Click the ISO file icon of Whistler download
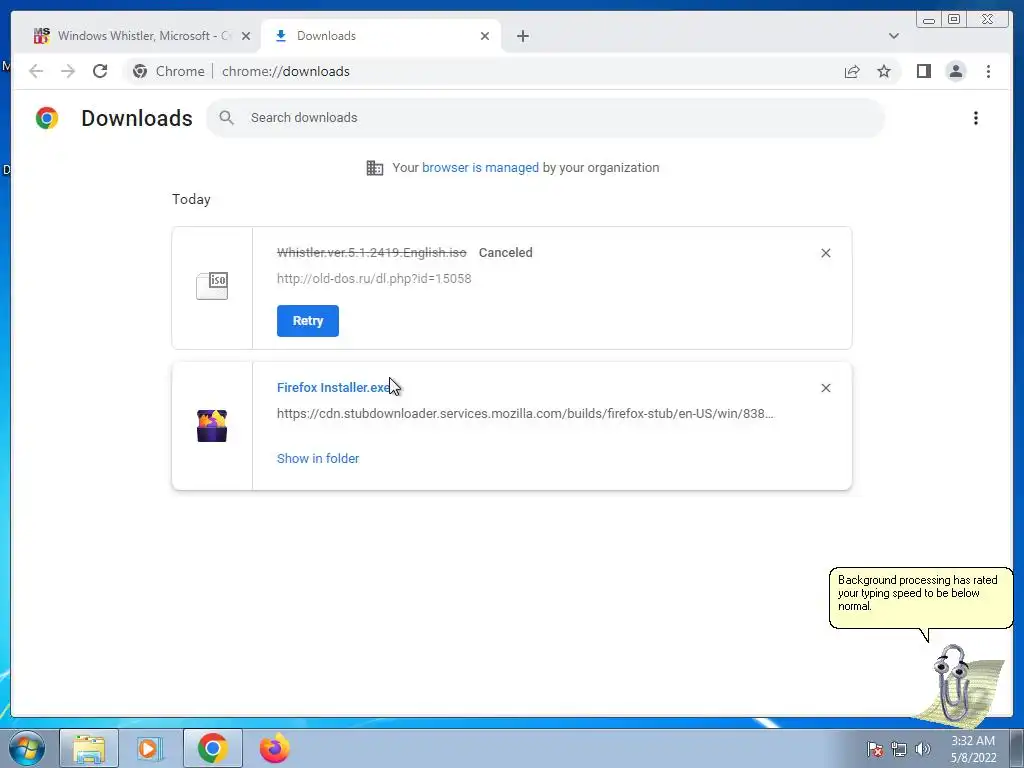Image resolution: width=1024 pixels, height=768 pixels. (212, 286)
